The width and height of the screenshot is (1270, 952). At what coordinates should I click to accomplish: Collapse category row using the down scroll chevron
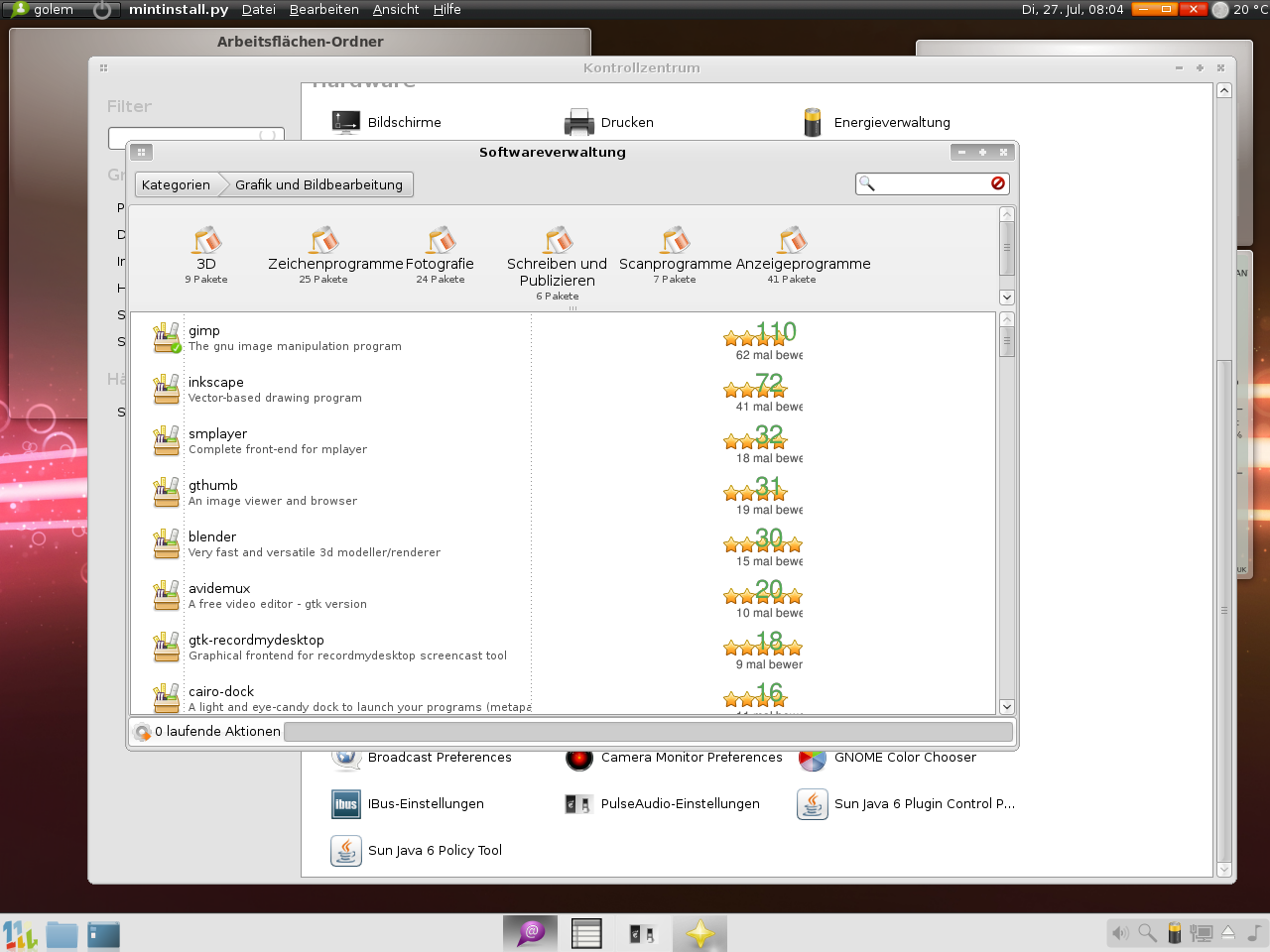tap(1006, 297)
